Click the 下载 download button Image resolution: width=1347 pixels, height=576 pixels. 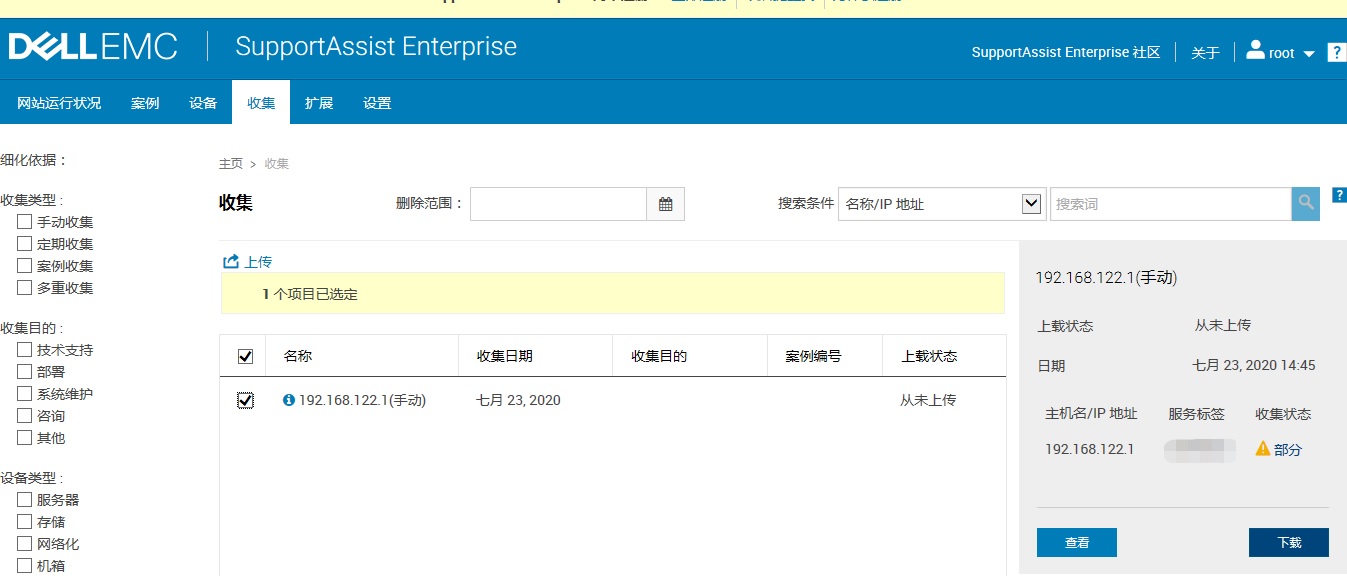point(1288,542)
